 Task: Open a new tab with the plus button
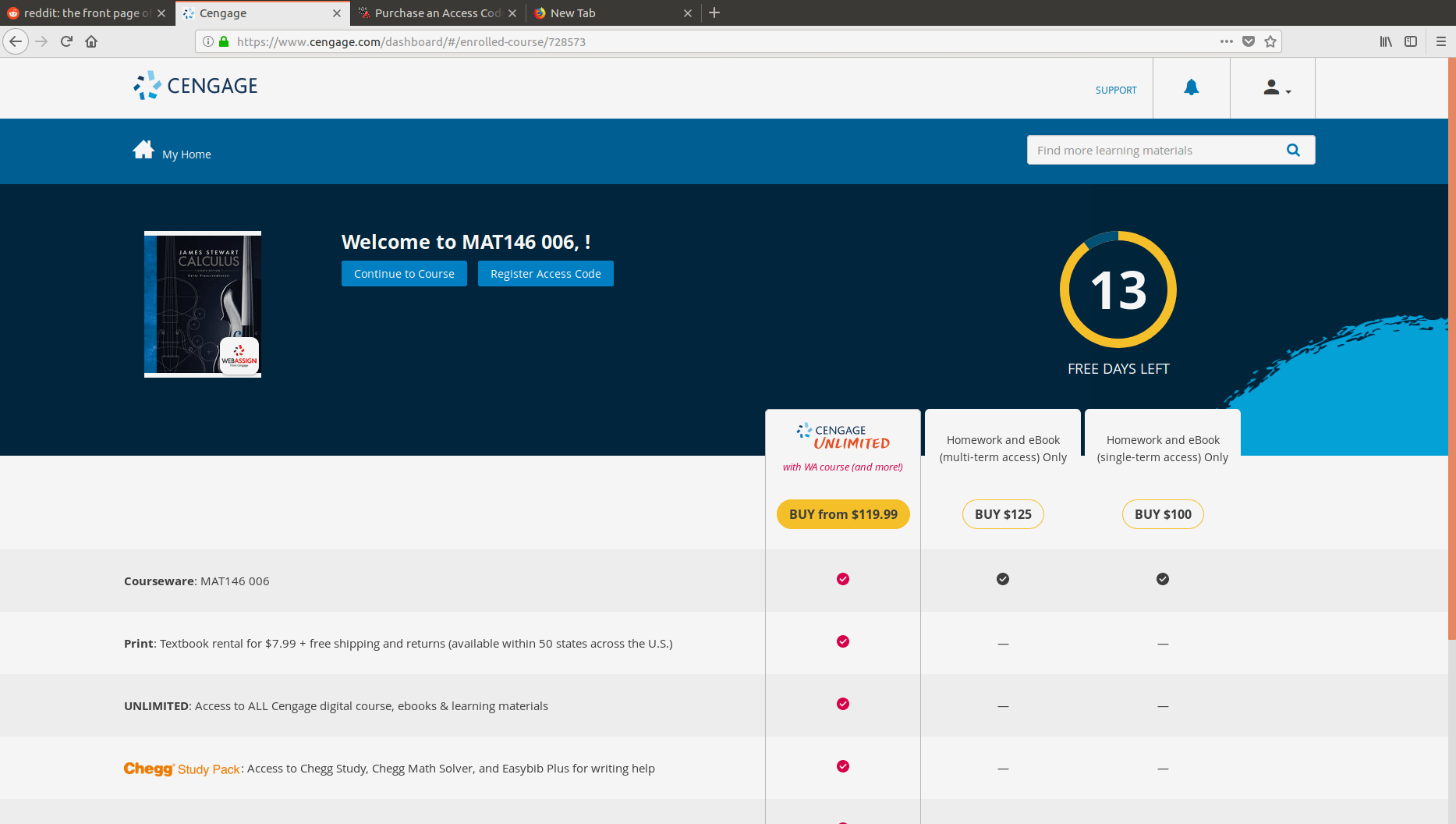coord(714,12)
